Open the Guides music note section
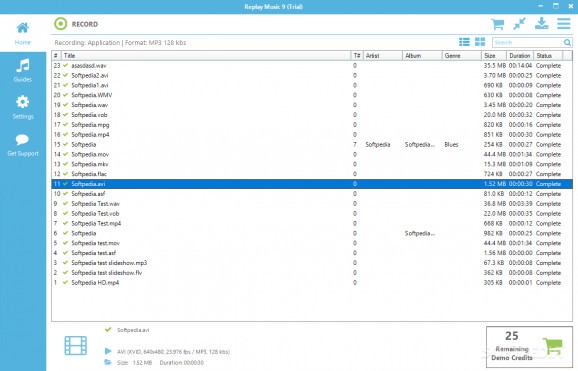578x371 pixels. (x=22, y=70)
